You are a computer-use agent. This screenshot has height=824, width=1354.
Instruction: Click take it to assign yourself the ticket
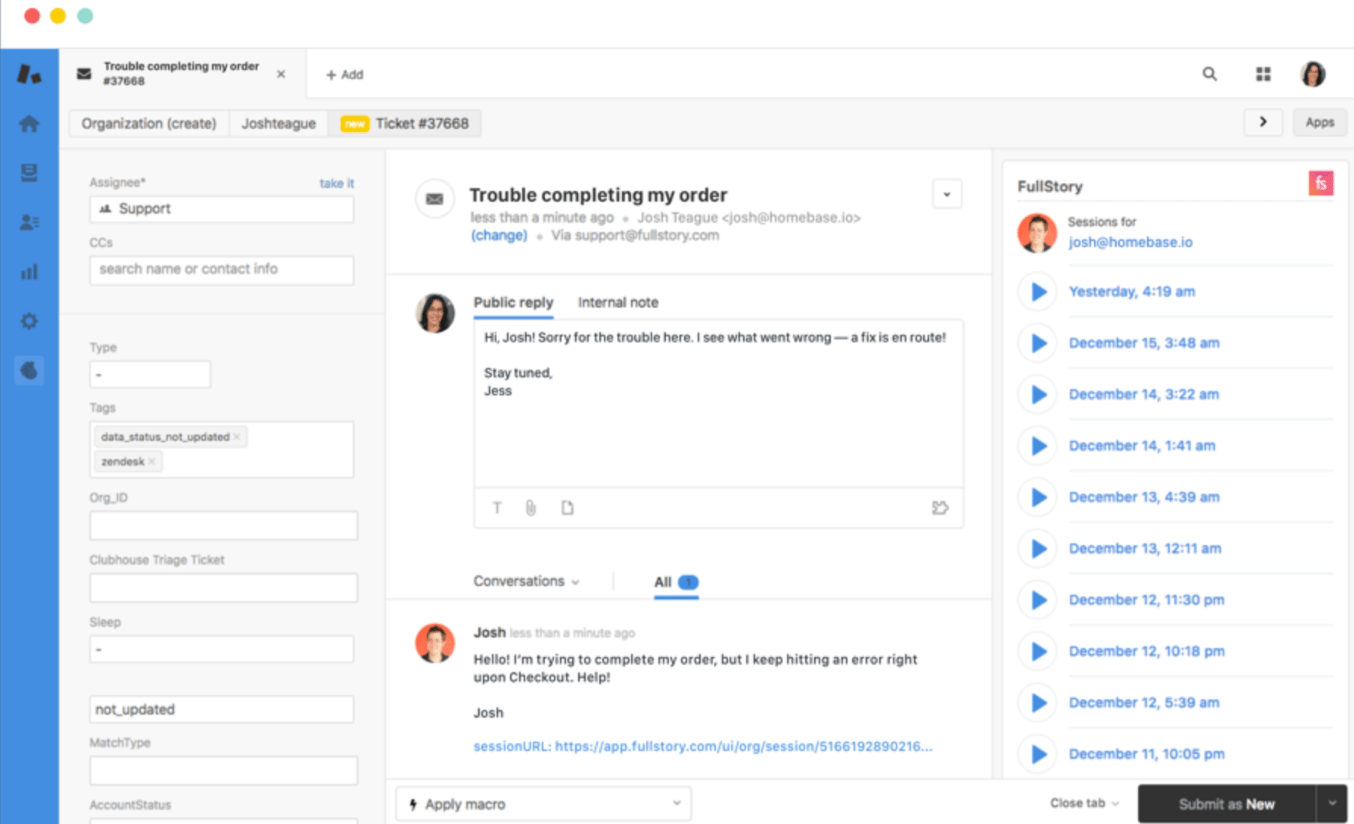336,183
